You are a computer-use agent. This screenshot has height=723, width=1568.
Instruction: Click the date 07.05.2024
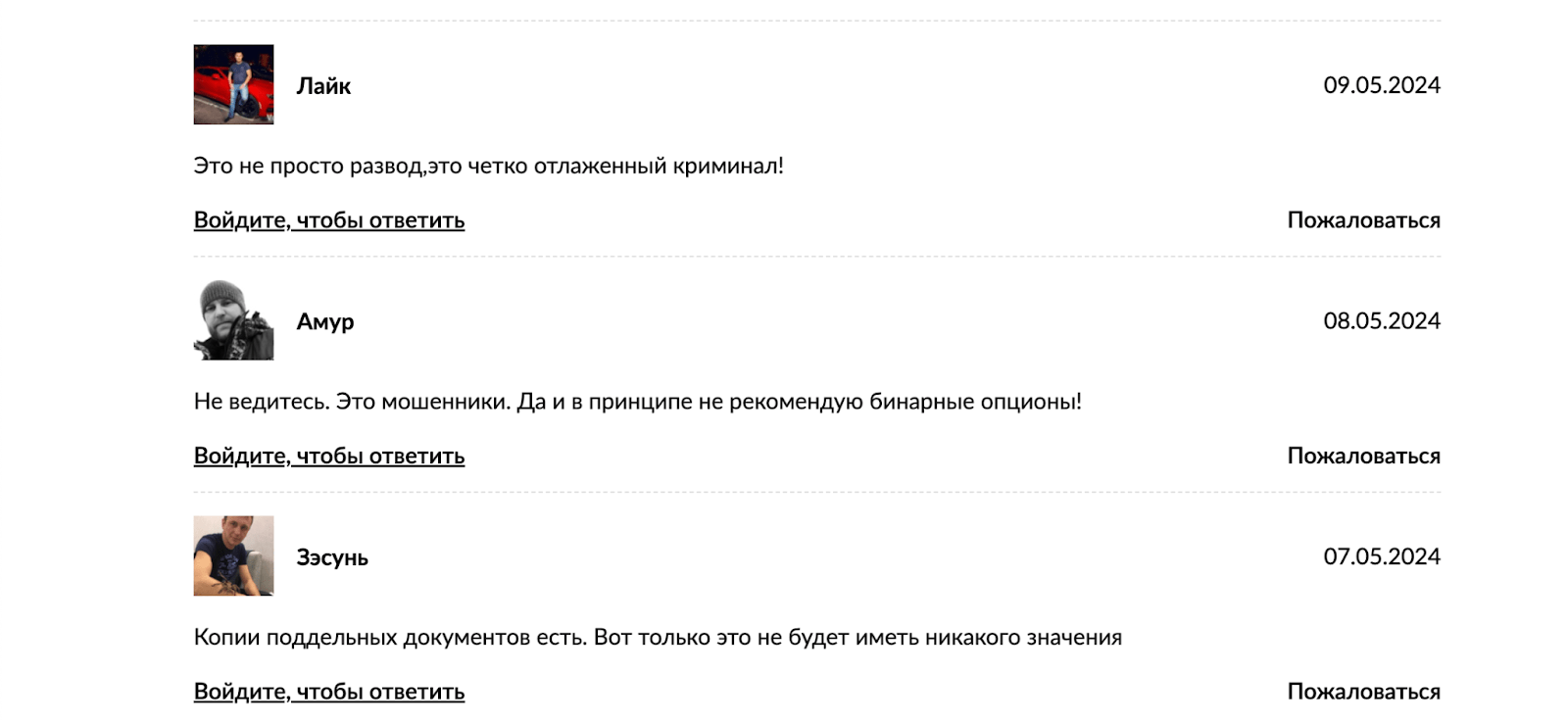(1382, 556)
